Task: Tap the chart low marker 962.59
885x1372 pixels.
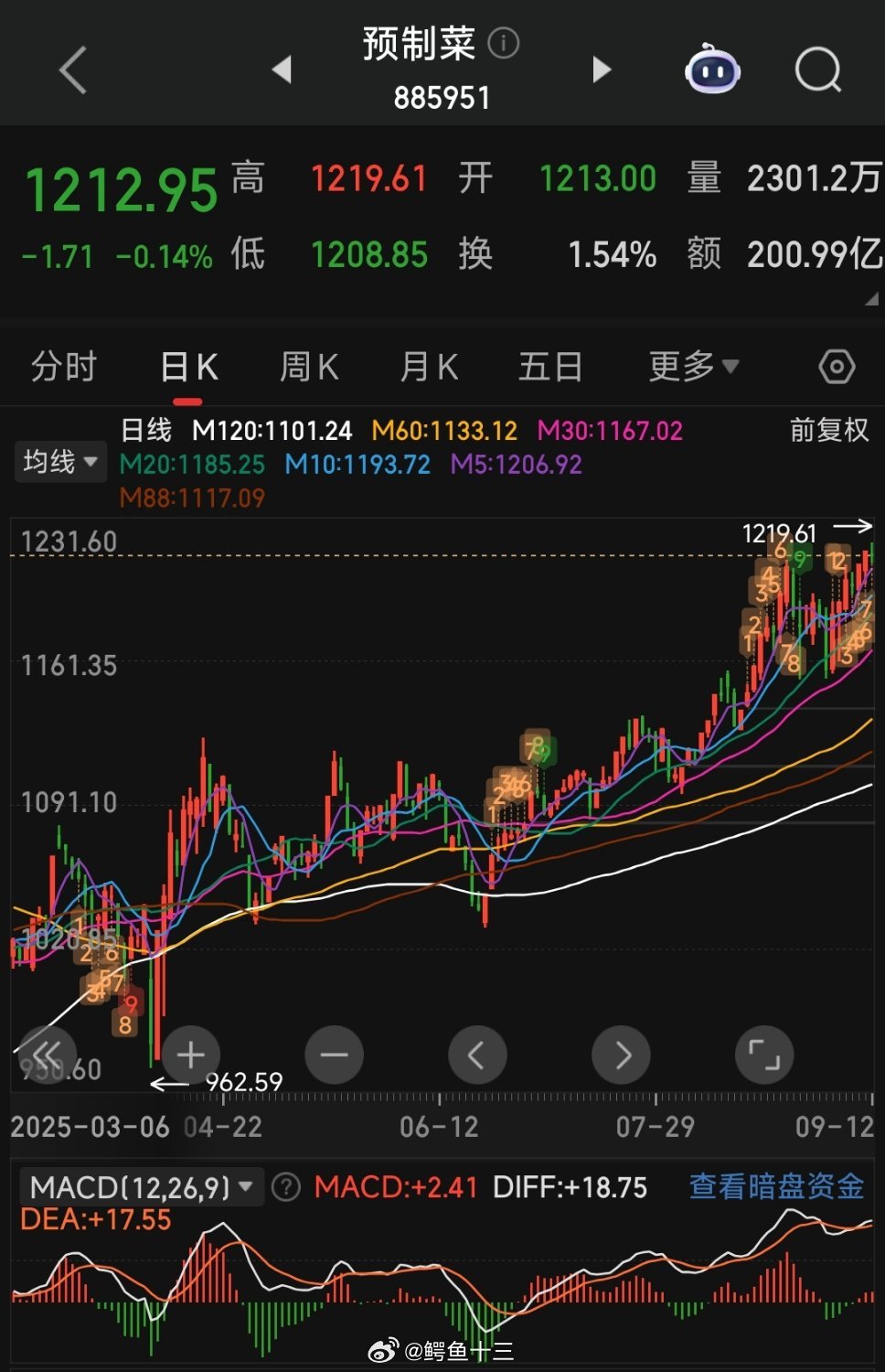Action: [244, 1082]
